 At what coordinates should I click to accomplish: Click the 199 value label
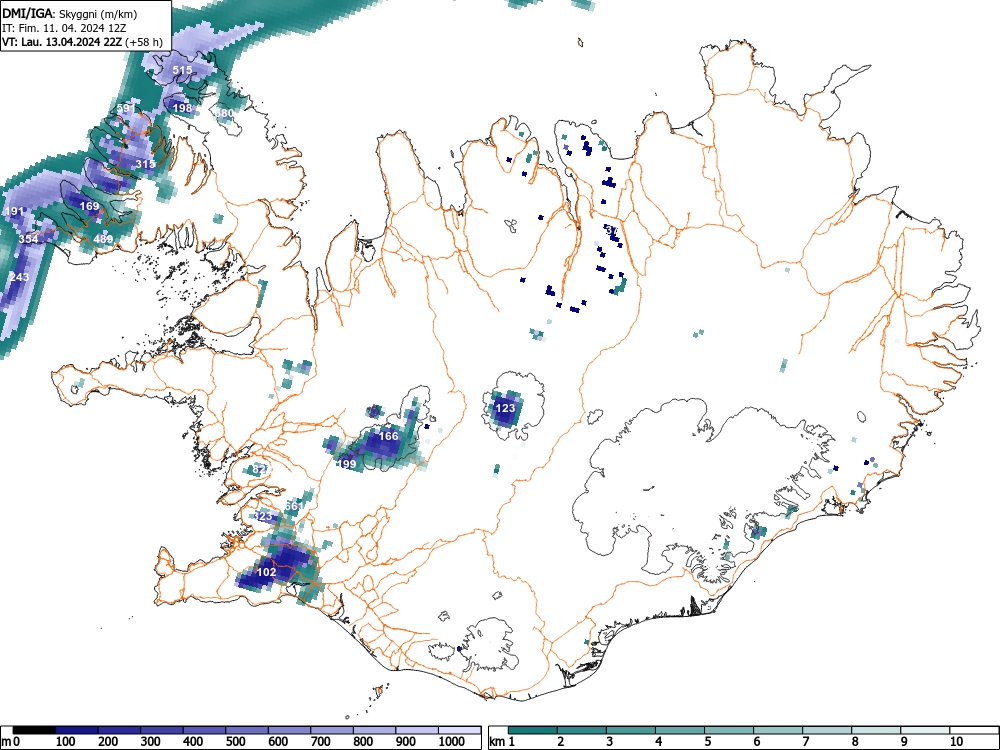pos(347,464)
